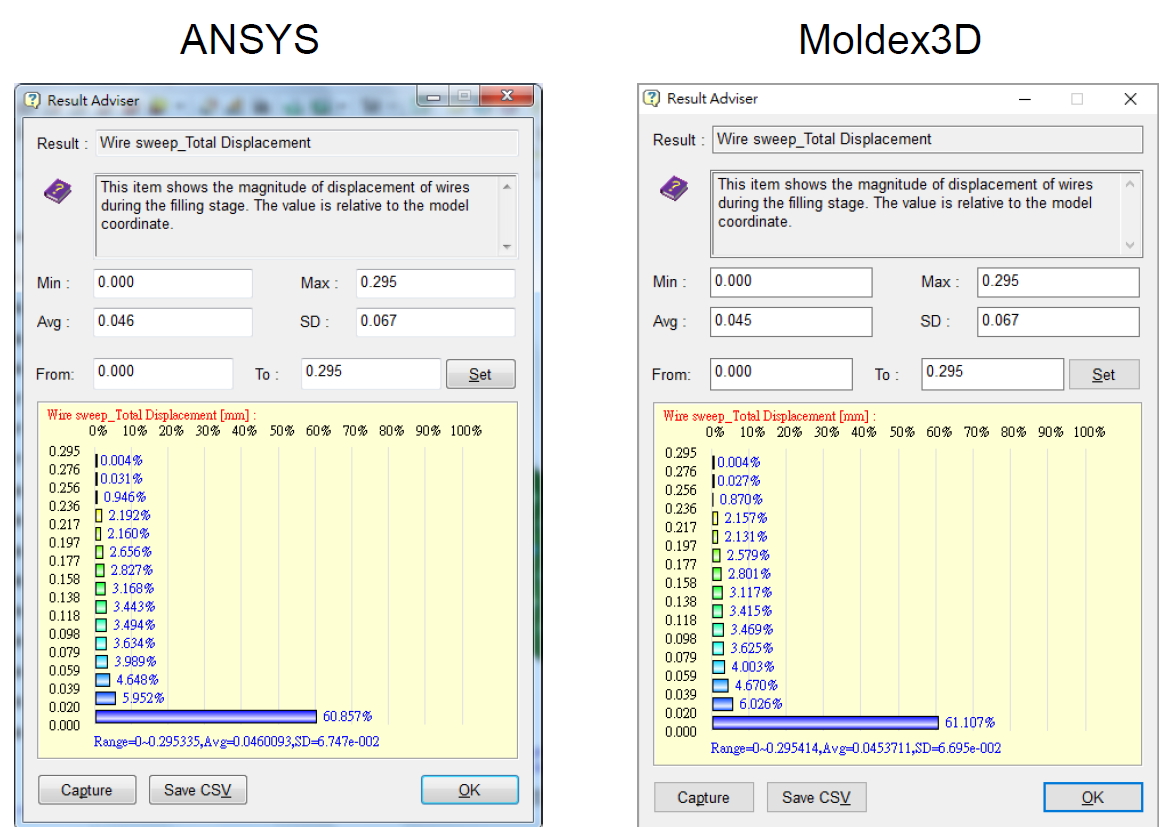Click description scrollbar down arrow in ANSYS window
The width and height of the screenshot is (1172, 829).
click(507, 246)
